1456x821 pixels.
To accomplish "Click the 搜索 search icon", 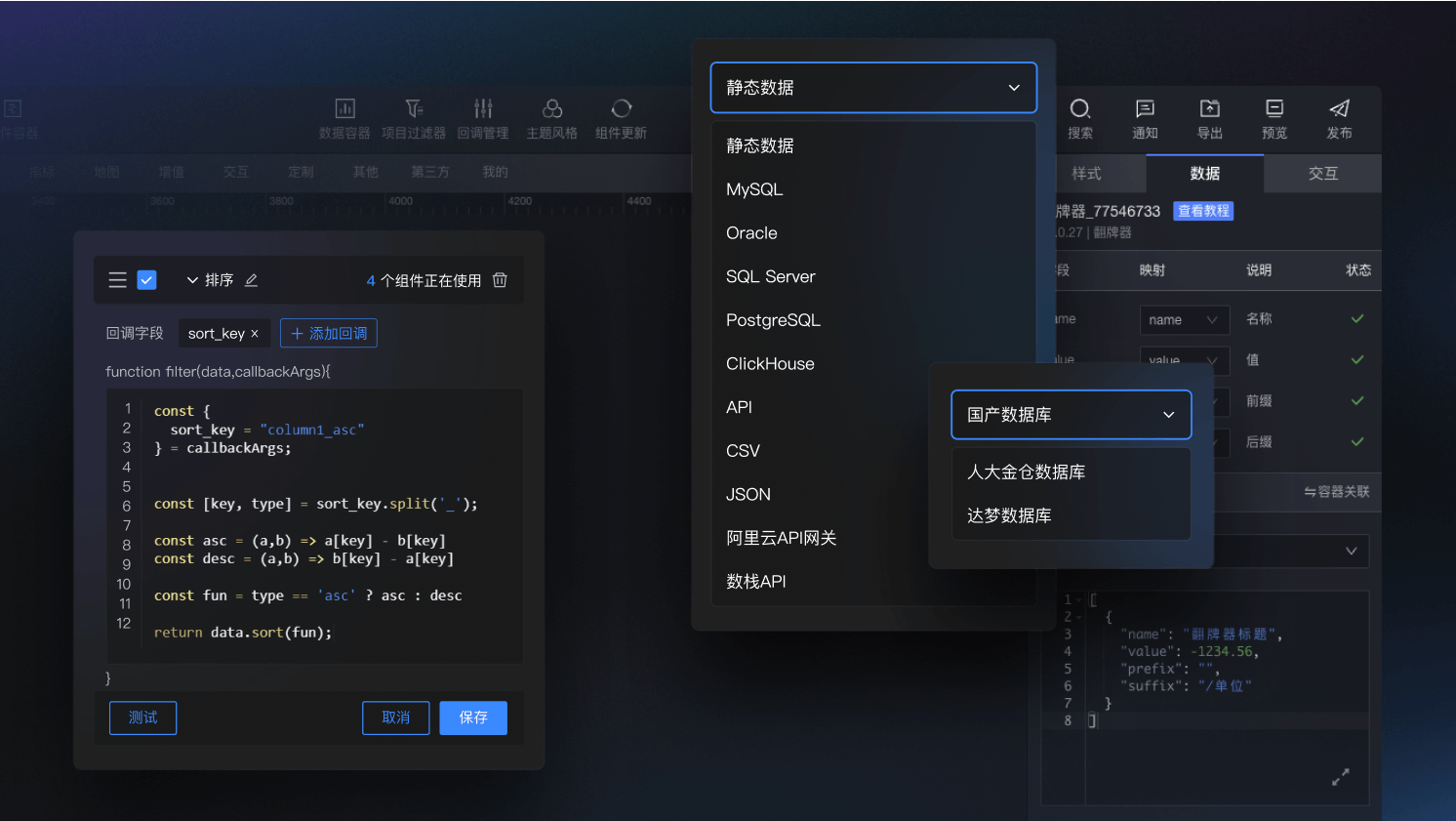I will tap(1080, 108).
